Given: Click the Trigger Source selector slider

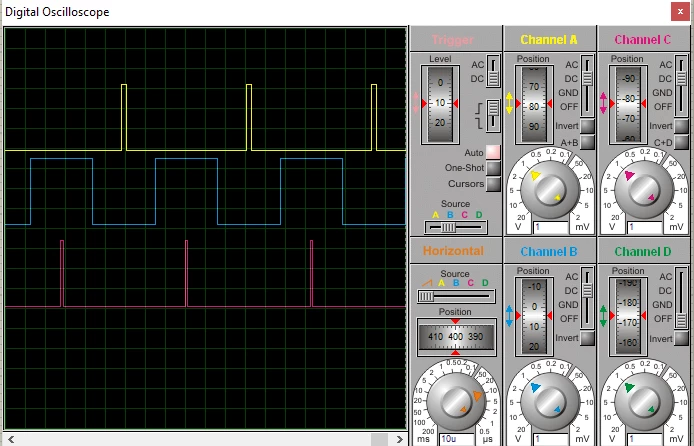Looking at the screenshot, I should [x=455, y=227].
